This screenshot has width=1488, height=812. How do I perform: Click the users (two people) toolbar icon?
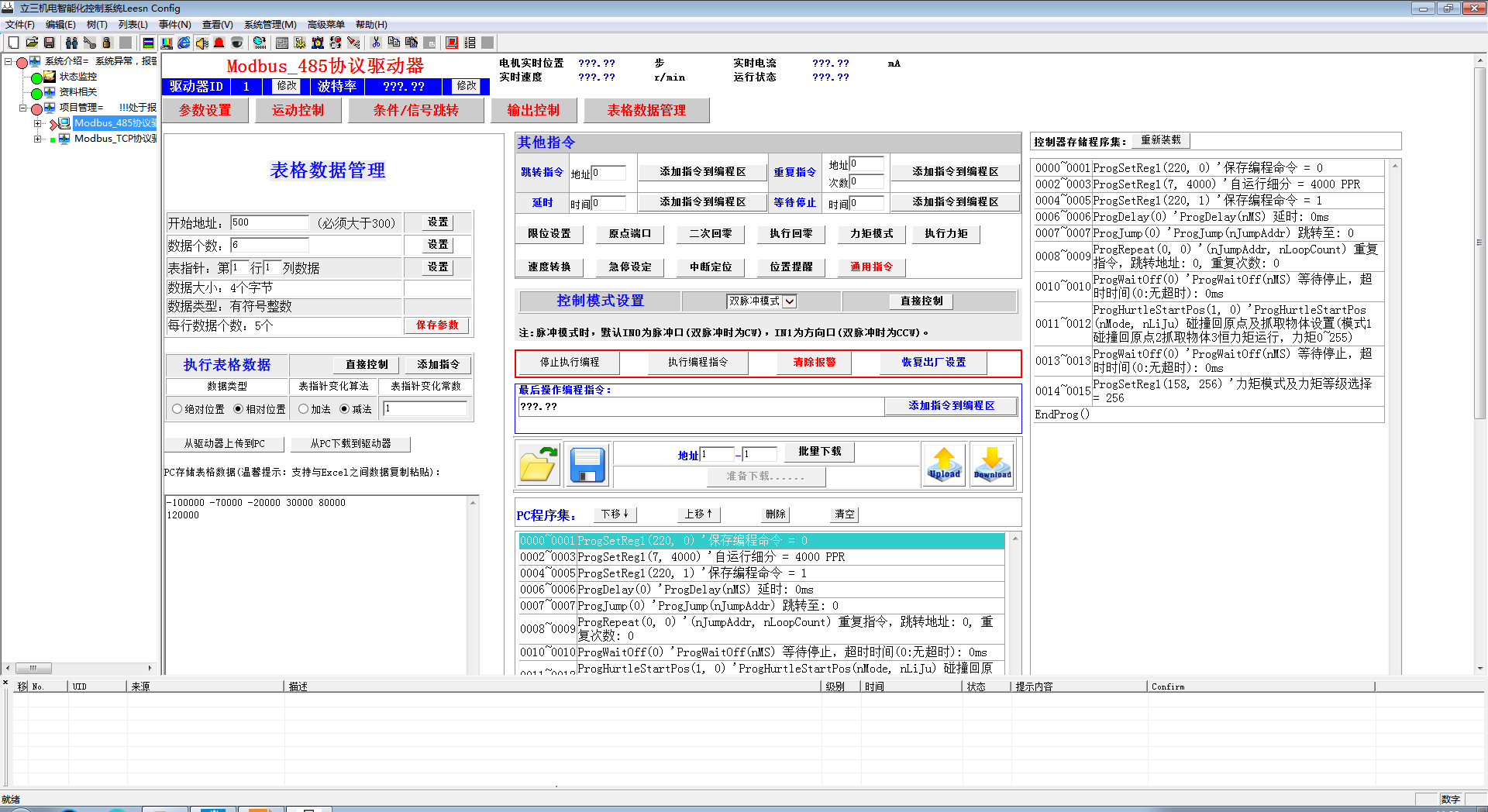point(71,43)
